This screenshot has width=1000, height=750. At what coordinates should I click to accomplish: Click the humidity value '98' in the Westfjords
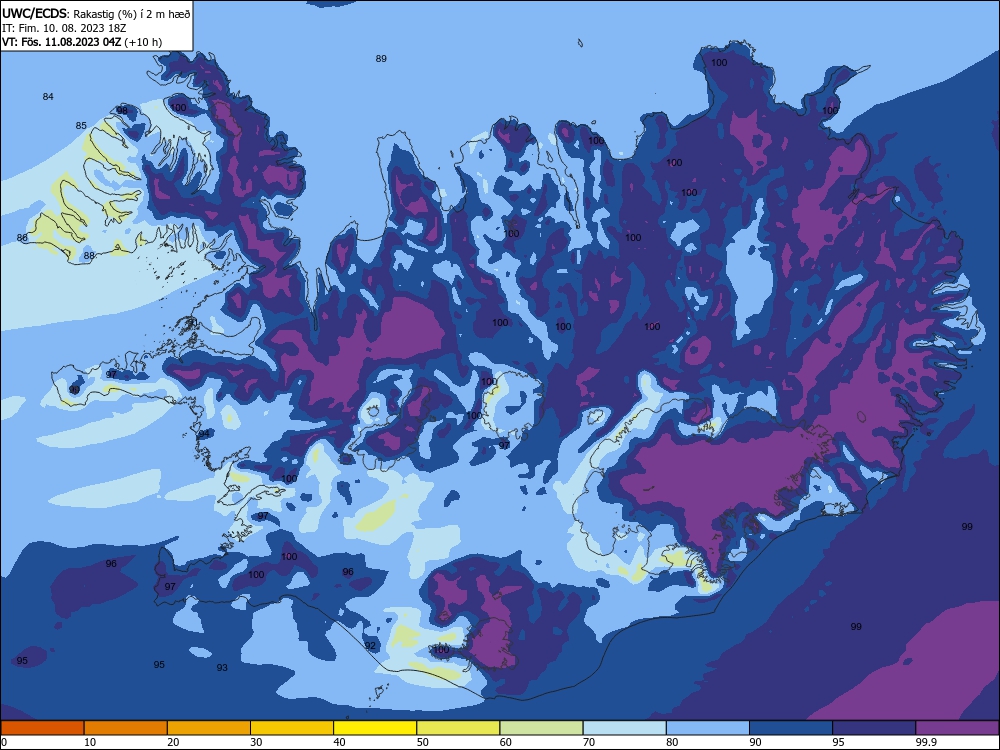point(122,110)
